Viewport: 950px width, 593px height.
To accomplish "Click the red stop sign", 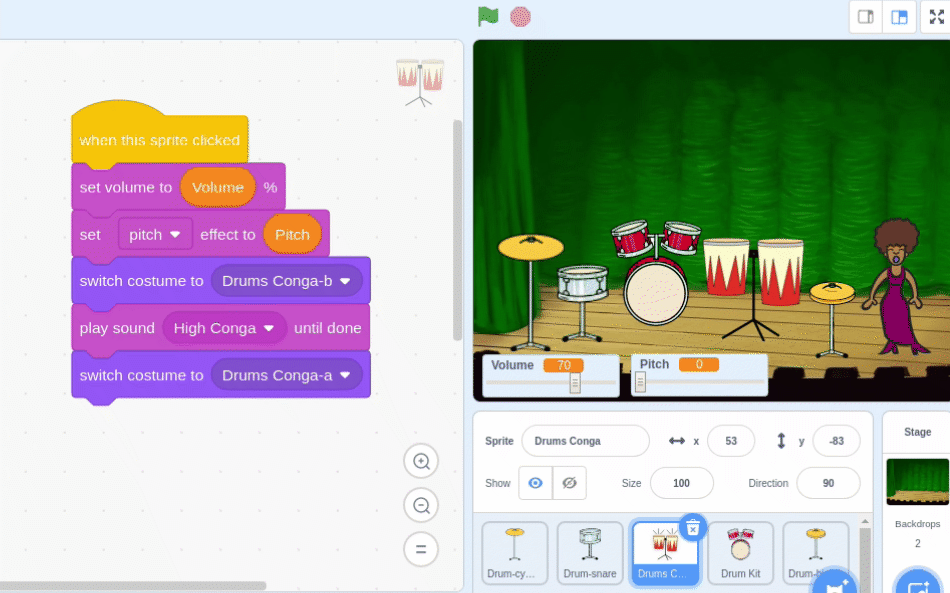I will [x=520, y=17].
